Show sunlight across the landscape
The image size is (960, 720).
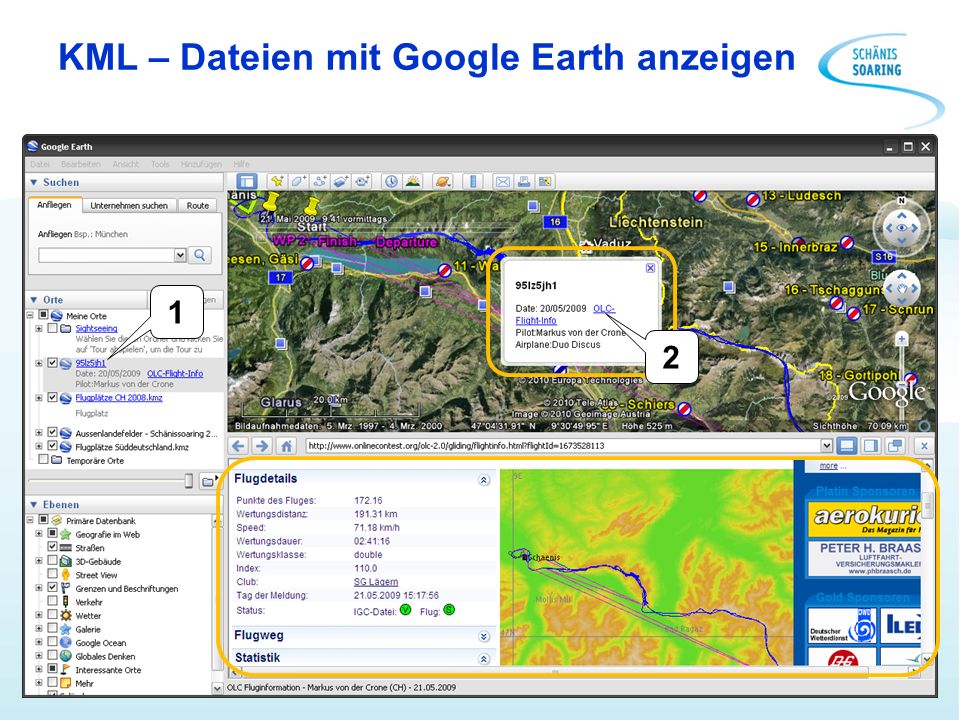tap(413, 181)
